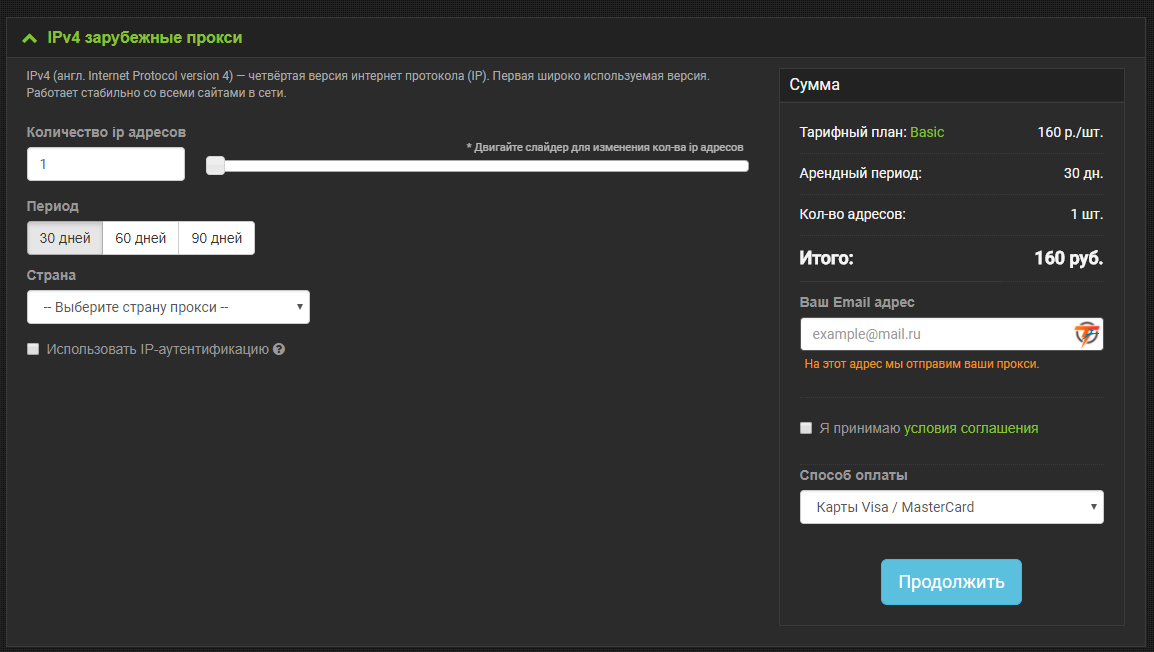Open the Выберите страну прокси dropdown
The width and height of the screenshot is (1154, 652).
[x=169, y=308]
